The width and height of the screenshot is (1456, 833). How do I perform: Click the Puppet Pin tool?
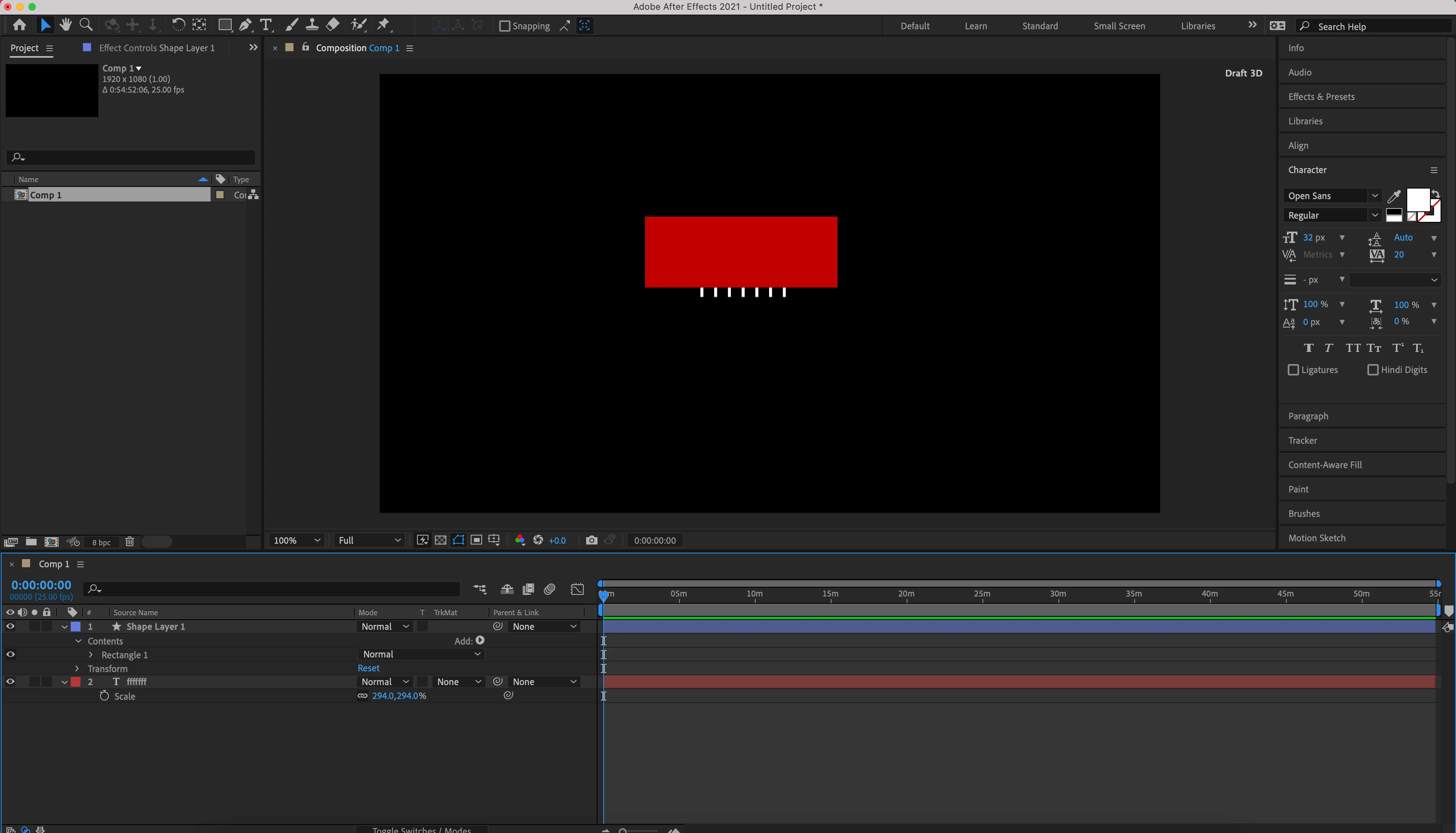(x=383, y=25)
